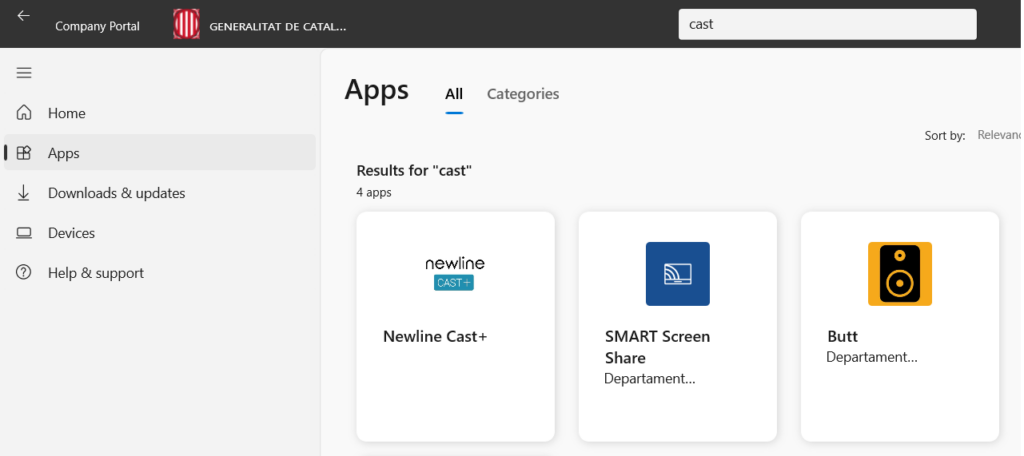This screenshot has height=456, width=1024.
Task: Click the Home house icon
Action: [24, 113]
